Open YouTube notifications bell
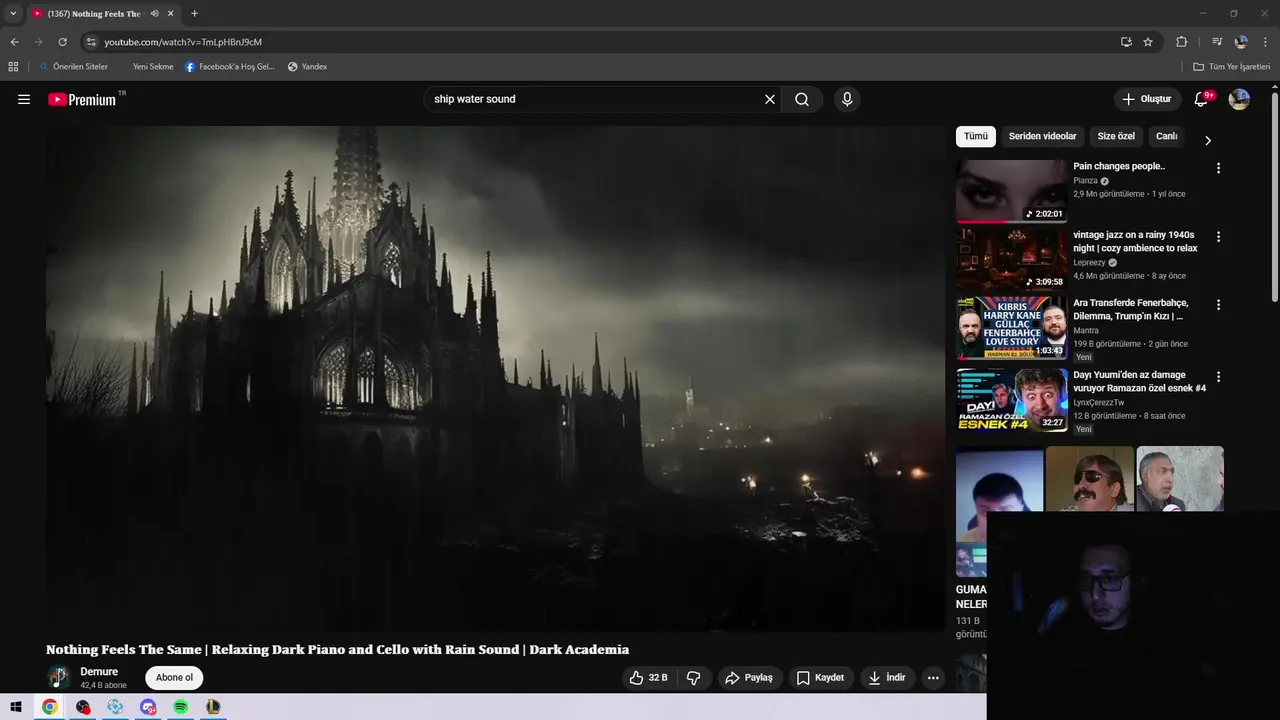1280x720 pixels. (x=1202, y=99)
